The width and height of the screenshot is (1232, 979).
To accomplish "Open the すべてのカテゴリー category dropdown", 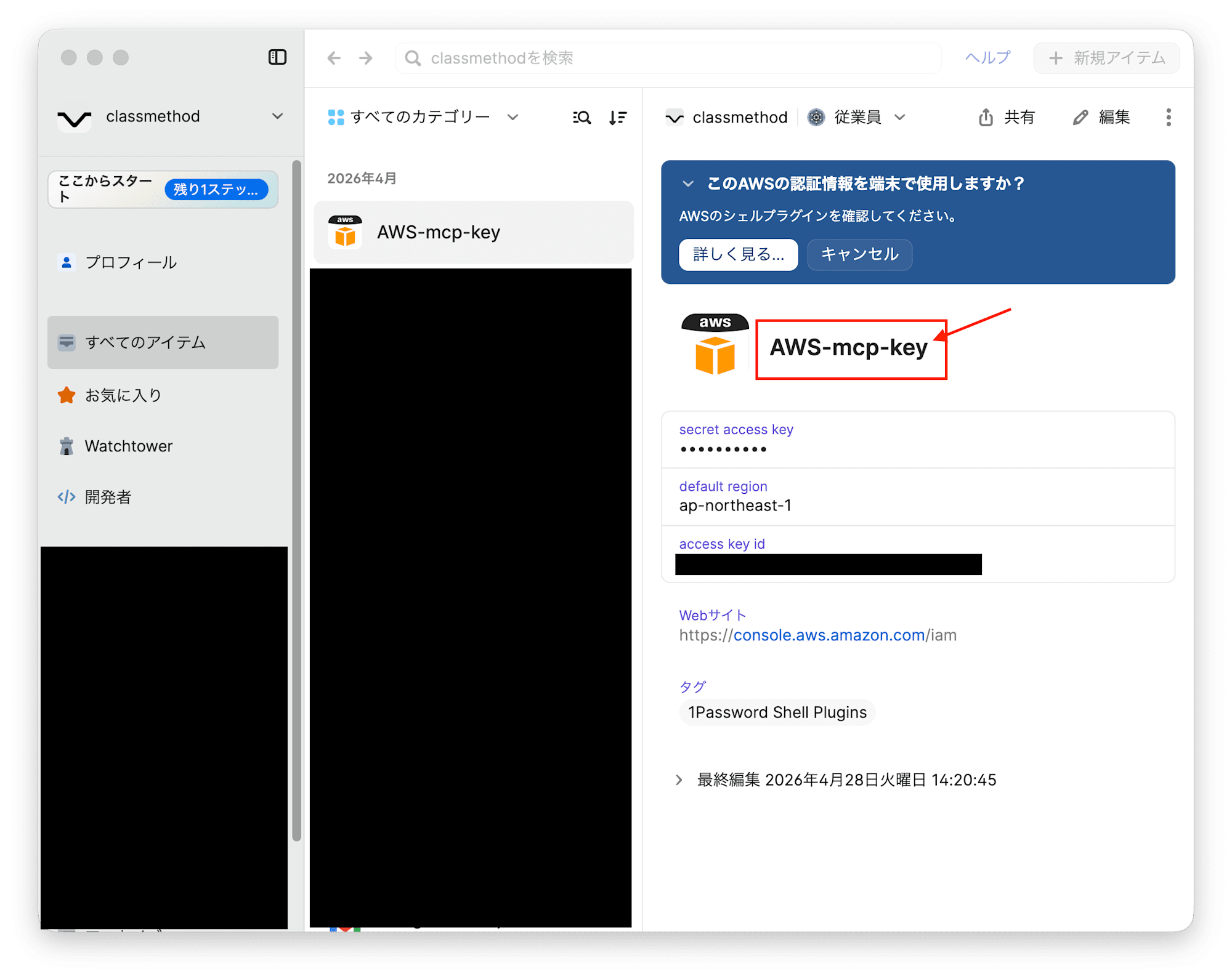I will [513, 117].
